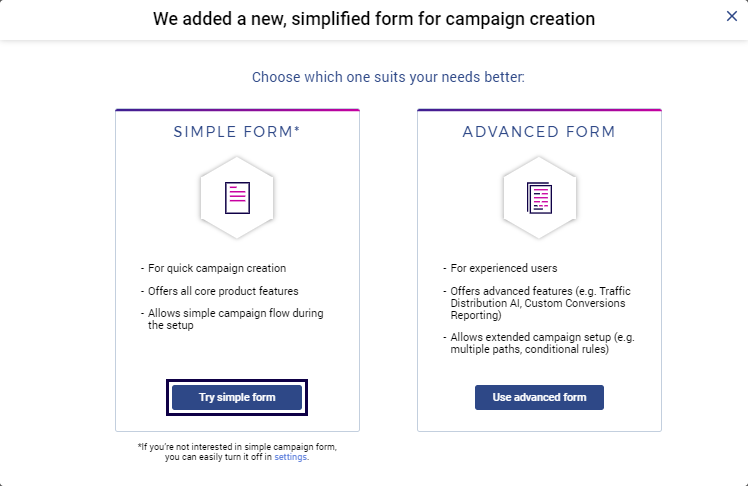This screenshot has height=486, width=748.
Task: Click the ADVANCED FORM heading
Action: pos(539,132)
